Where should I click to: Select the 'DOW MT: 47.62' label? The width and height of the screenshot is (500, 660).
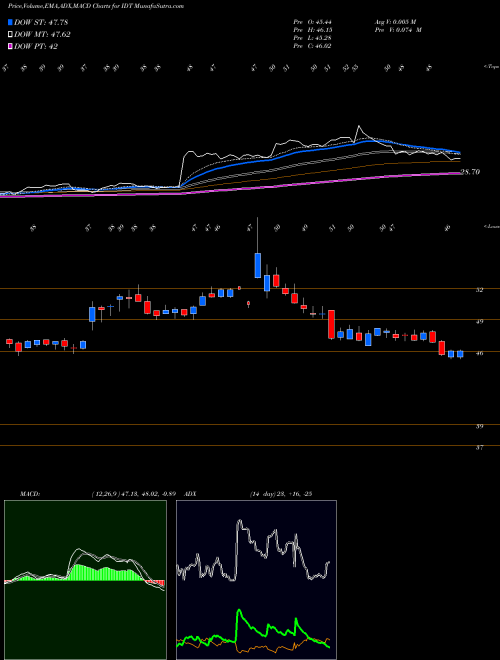coord(42,35)
